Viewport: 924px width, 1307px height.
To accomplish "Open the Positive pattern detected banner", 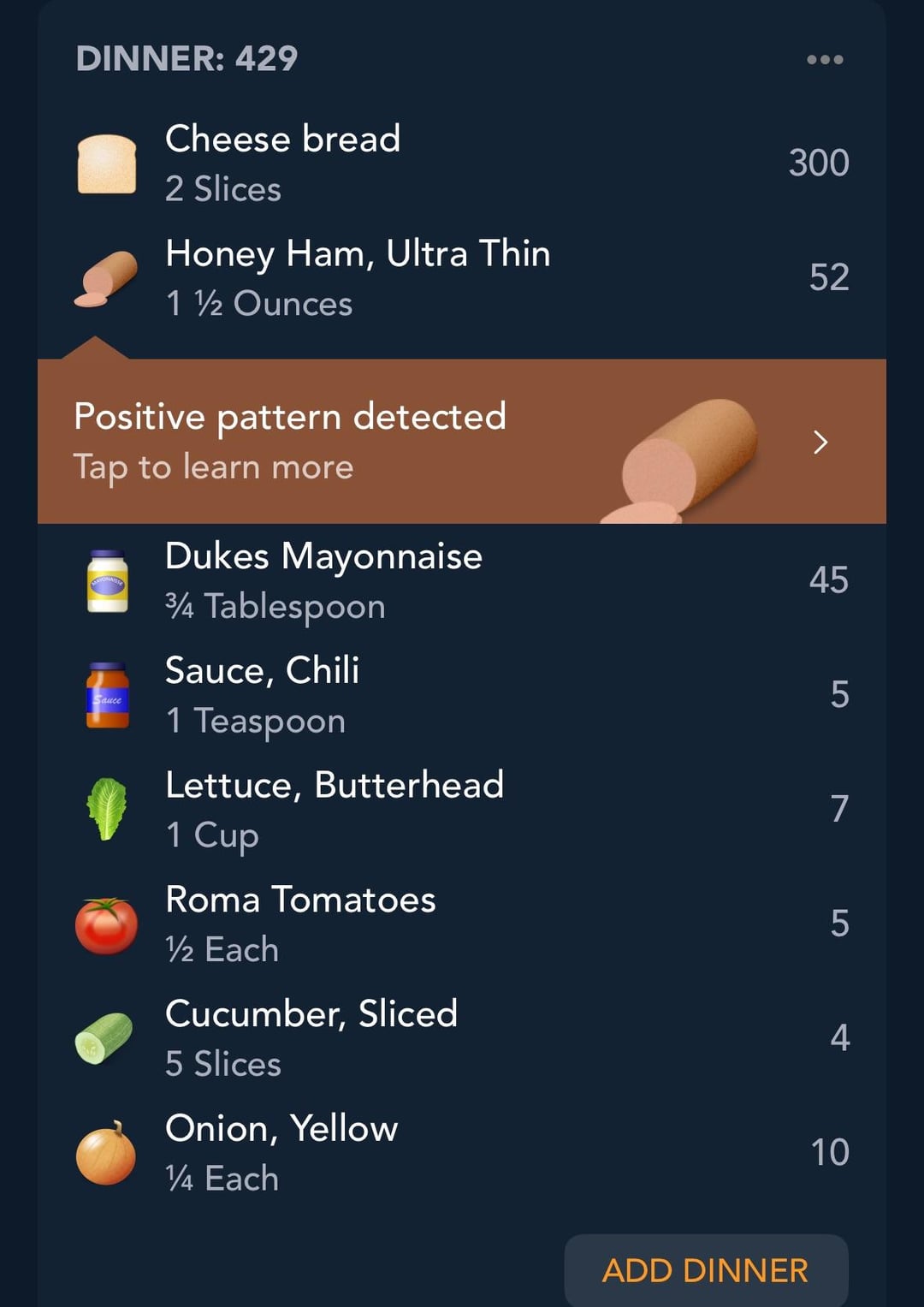I will 462,441.
